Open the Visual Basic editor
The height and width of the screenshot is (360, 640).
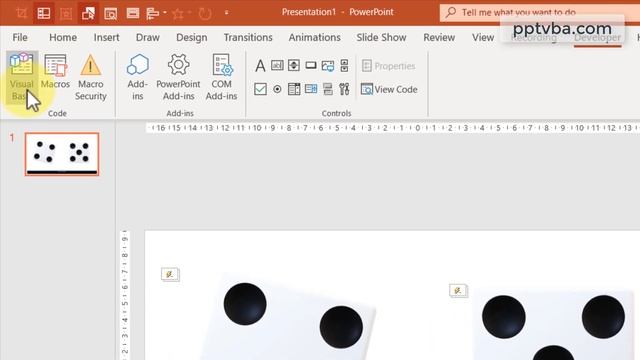pos(22,78)
